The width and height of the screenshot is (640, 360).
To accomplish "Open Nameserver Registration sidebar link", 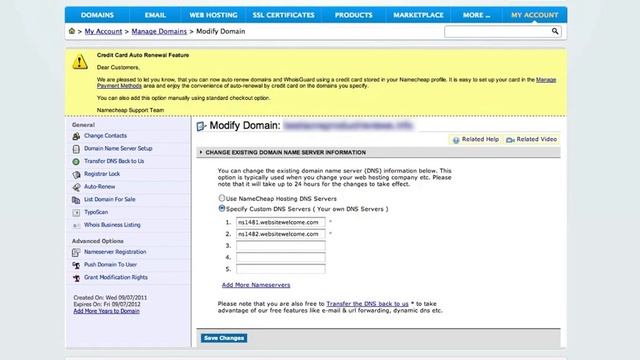I will pyautogui.click(x=115, y=252).
